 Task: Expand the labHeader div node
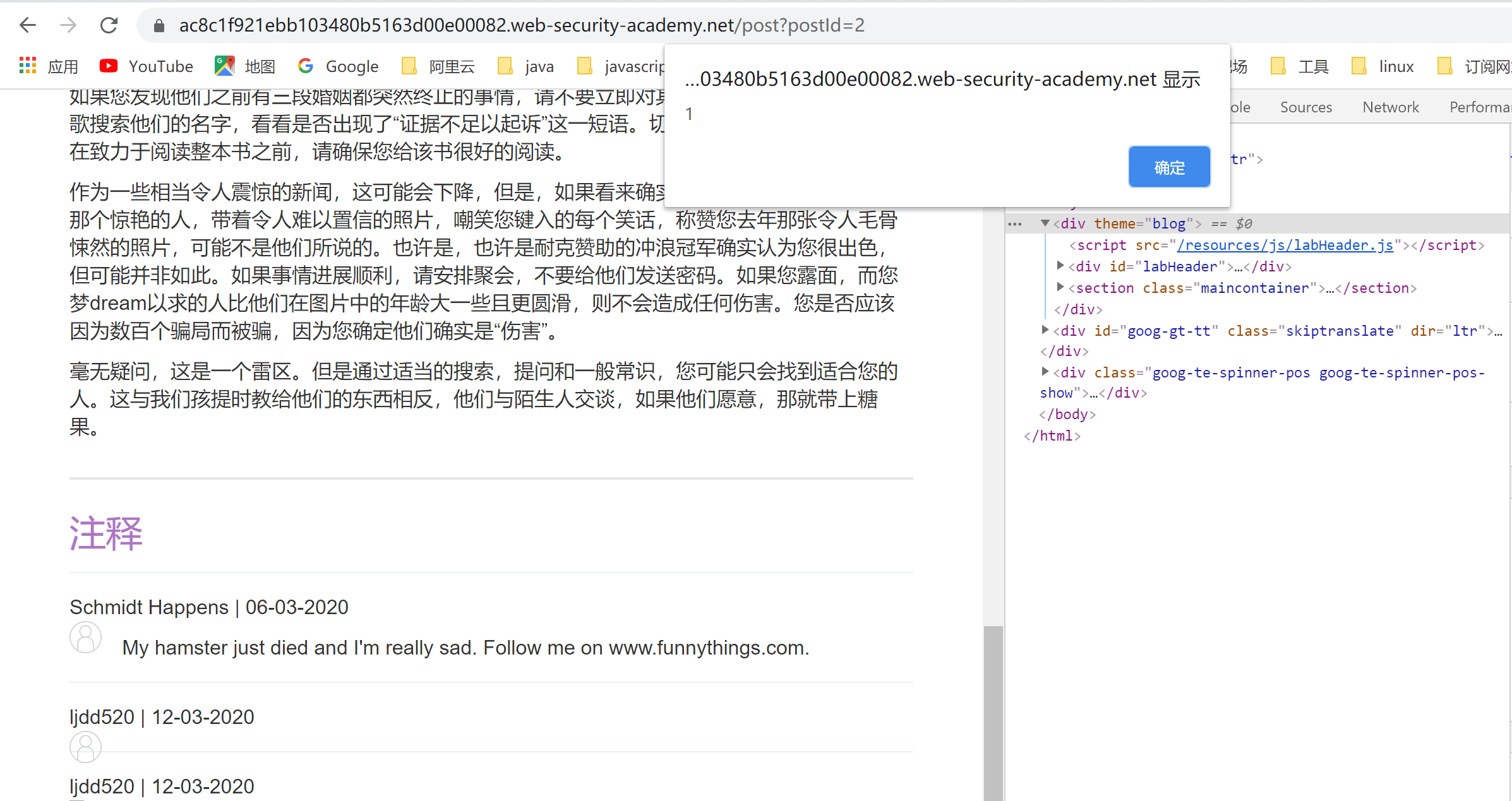(1060, 266)
